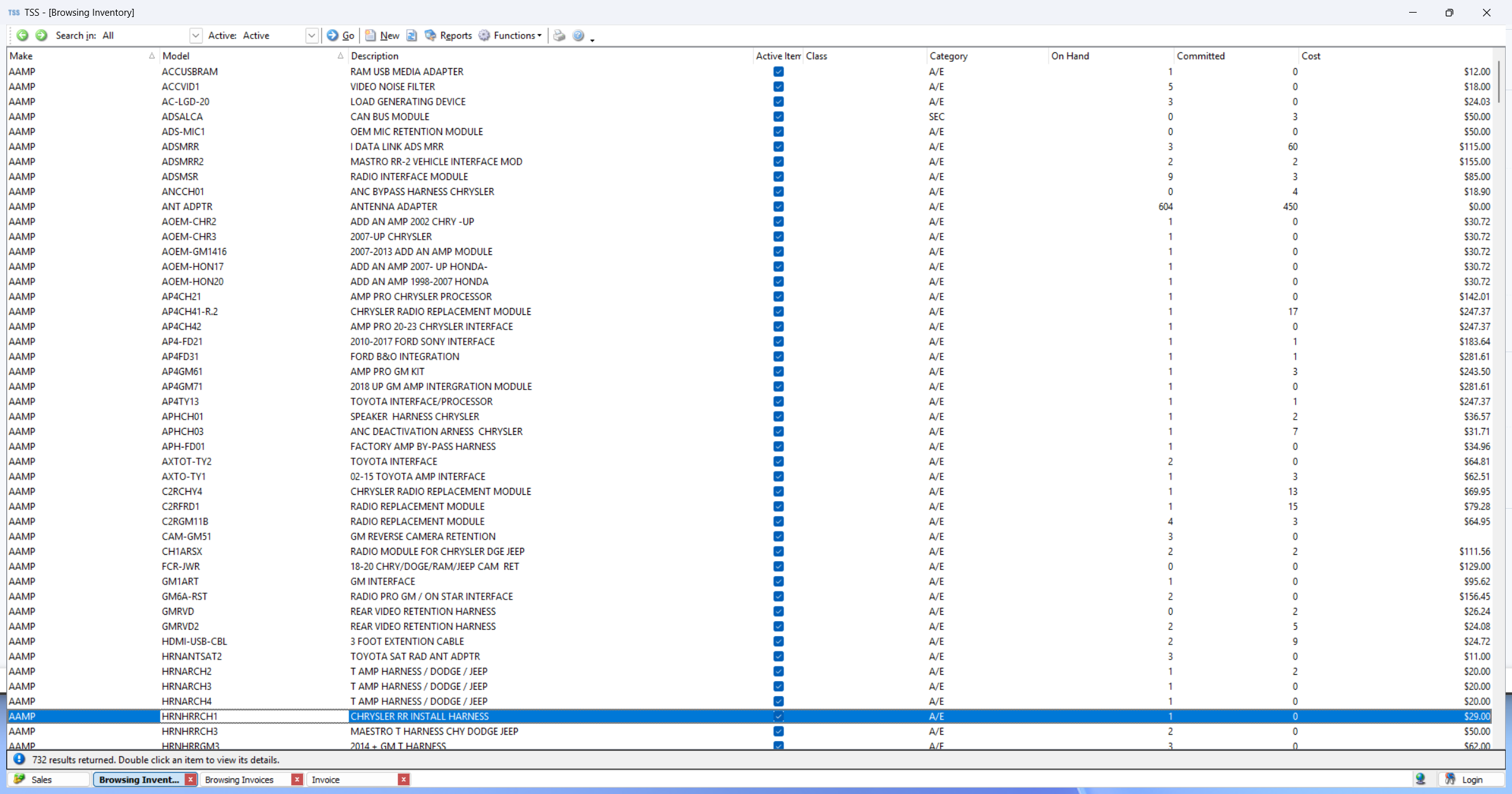Toggle Active Item checkbox for ANT ADPTR
The height and width of the screenshot is (794, 1512).
778,206
